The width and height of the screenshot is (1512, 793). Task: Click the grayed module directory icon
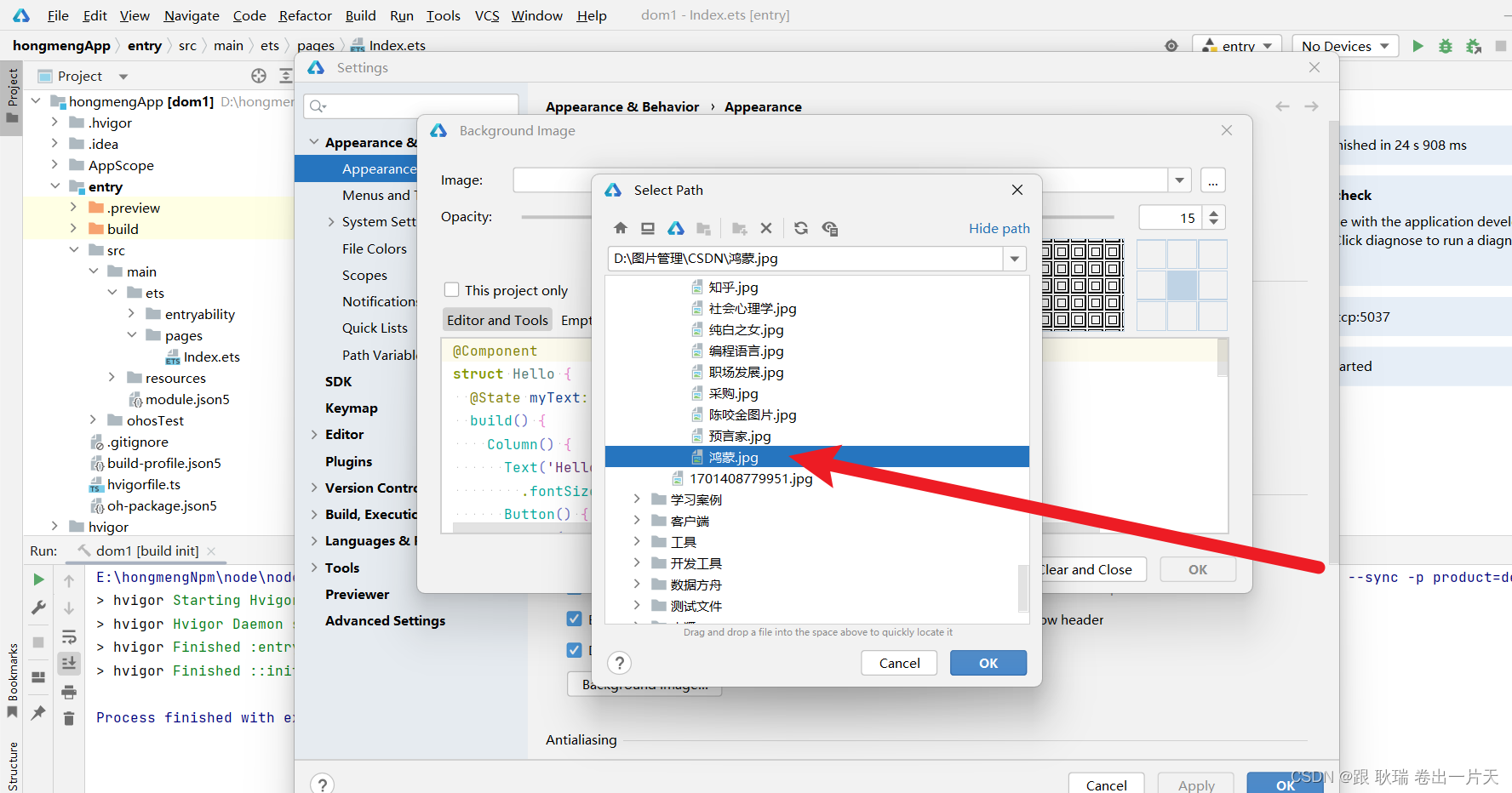[x=703, y=228]
